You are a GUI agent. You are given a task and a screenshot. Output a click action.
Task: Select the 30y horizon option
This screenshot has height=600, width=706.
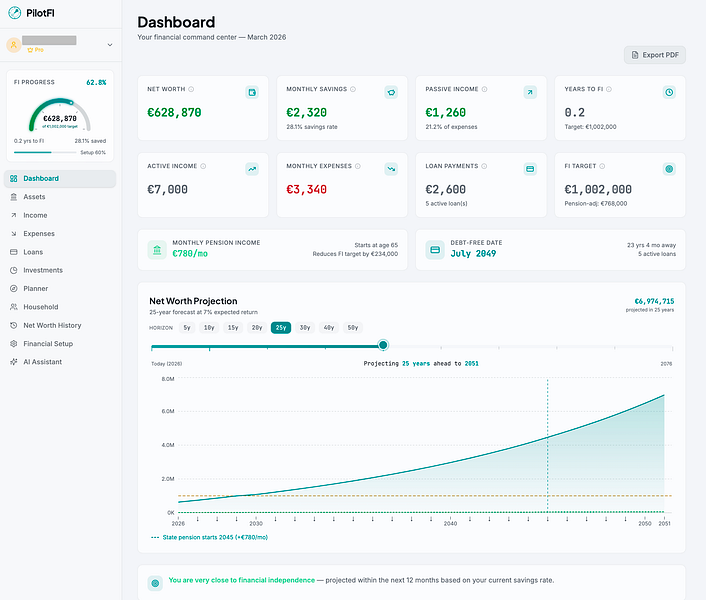[305, 328]
